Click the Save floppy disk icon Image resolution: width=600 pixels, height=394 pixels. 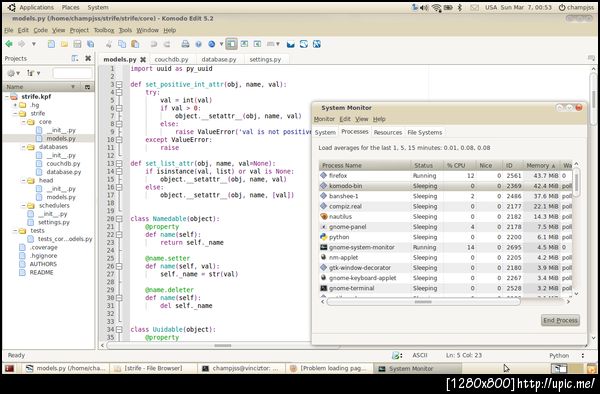[77, 44]
